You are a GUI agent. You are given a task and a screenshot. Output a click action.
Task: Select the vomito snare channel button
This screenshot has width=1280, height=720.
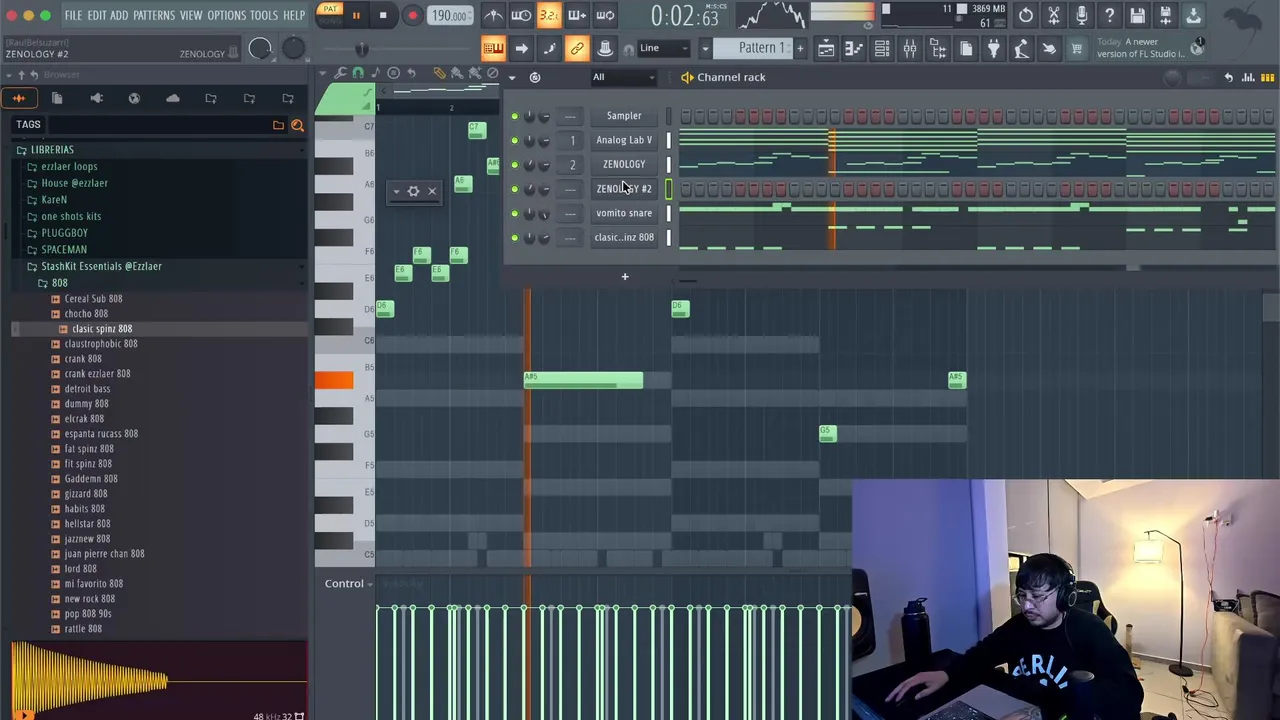click(x=624, y=213)
